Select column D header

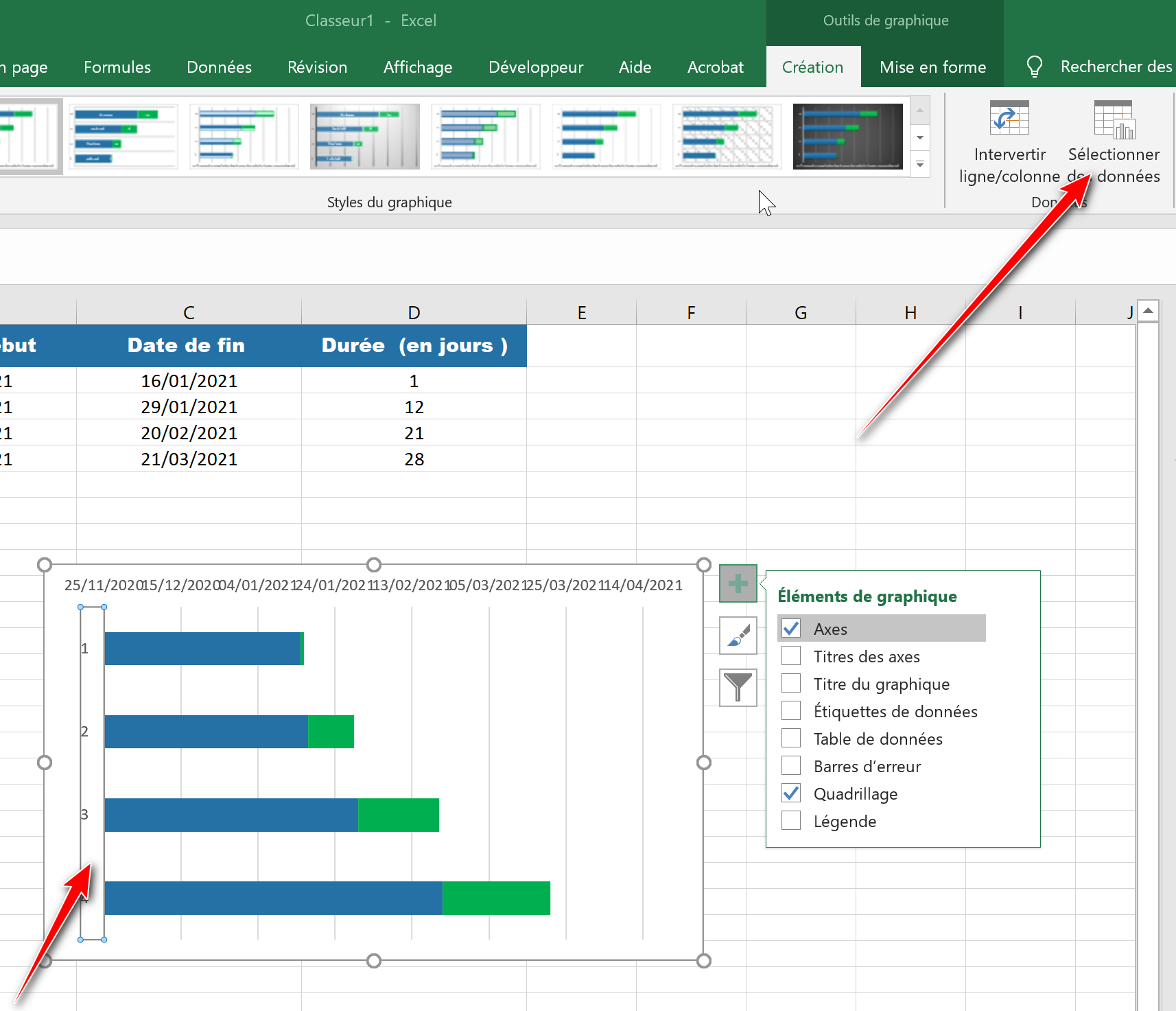pyautogui.click(x=414, y=312)
